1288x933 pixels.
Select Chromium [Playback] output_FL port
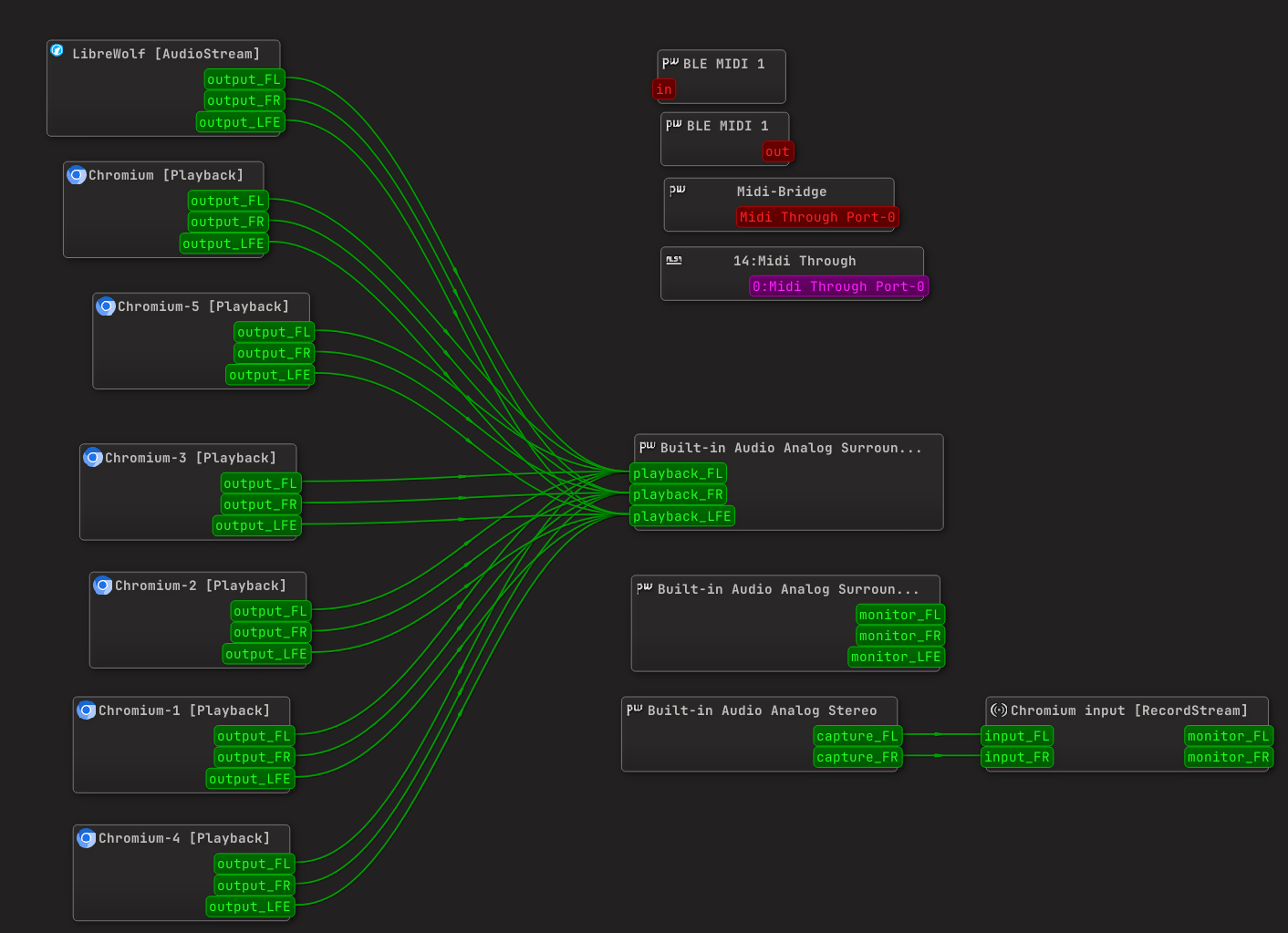pyautogui.click(x=228, y=201)
